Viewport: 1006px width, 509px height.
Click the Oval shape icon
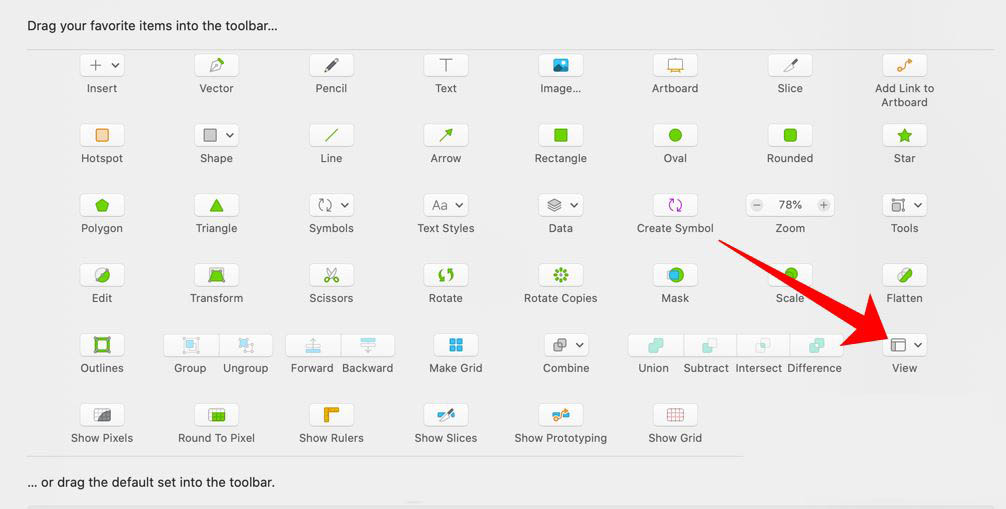click(675, 135)
